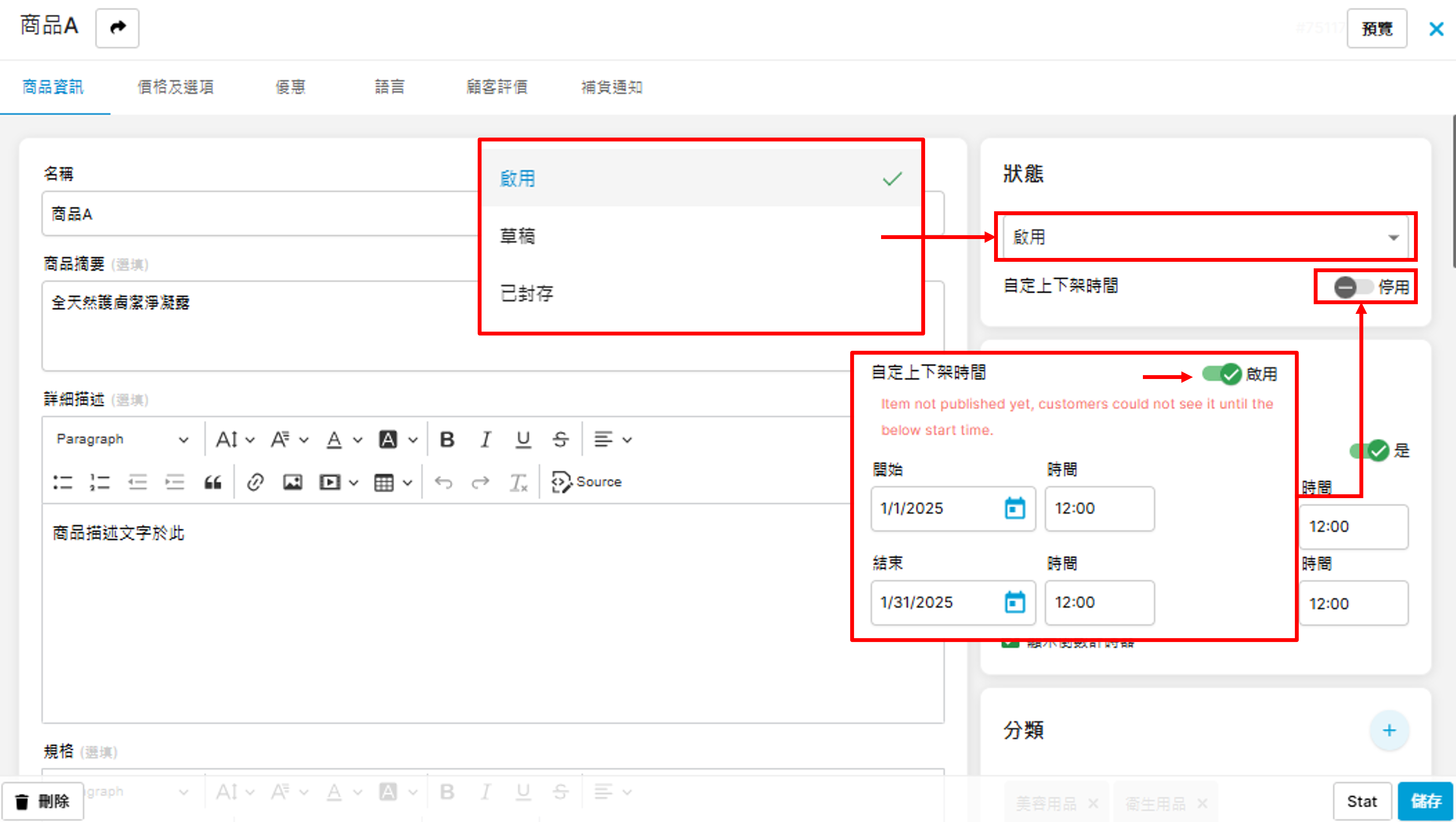Click the share arrow icon beside 商品A
Viewport: 1456px width, 822px height.
tap(117, 28)
